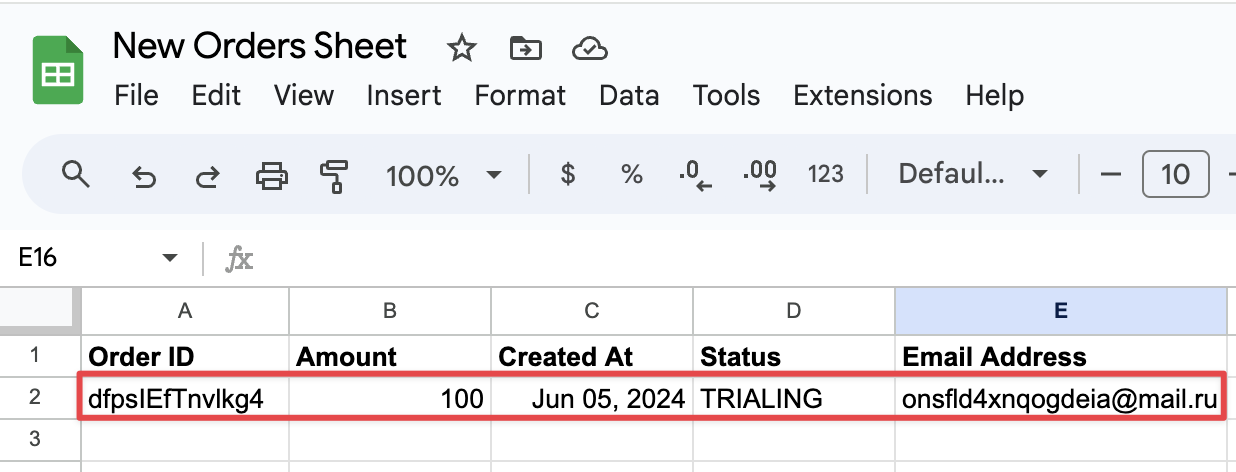The height and width of the screenshot is (472, 1236).
Task: Select column C header
Action: click(x=592, y=312)
